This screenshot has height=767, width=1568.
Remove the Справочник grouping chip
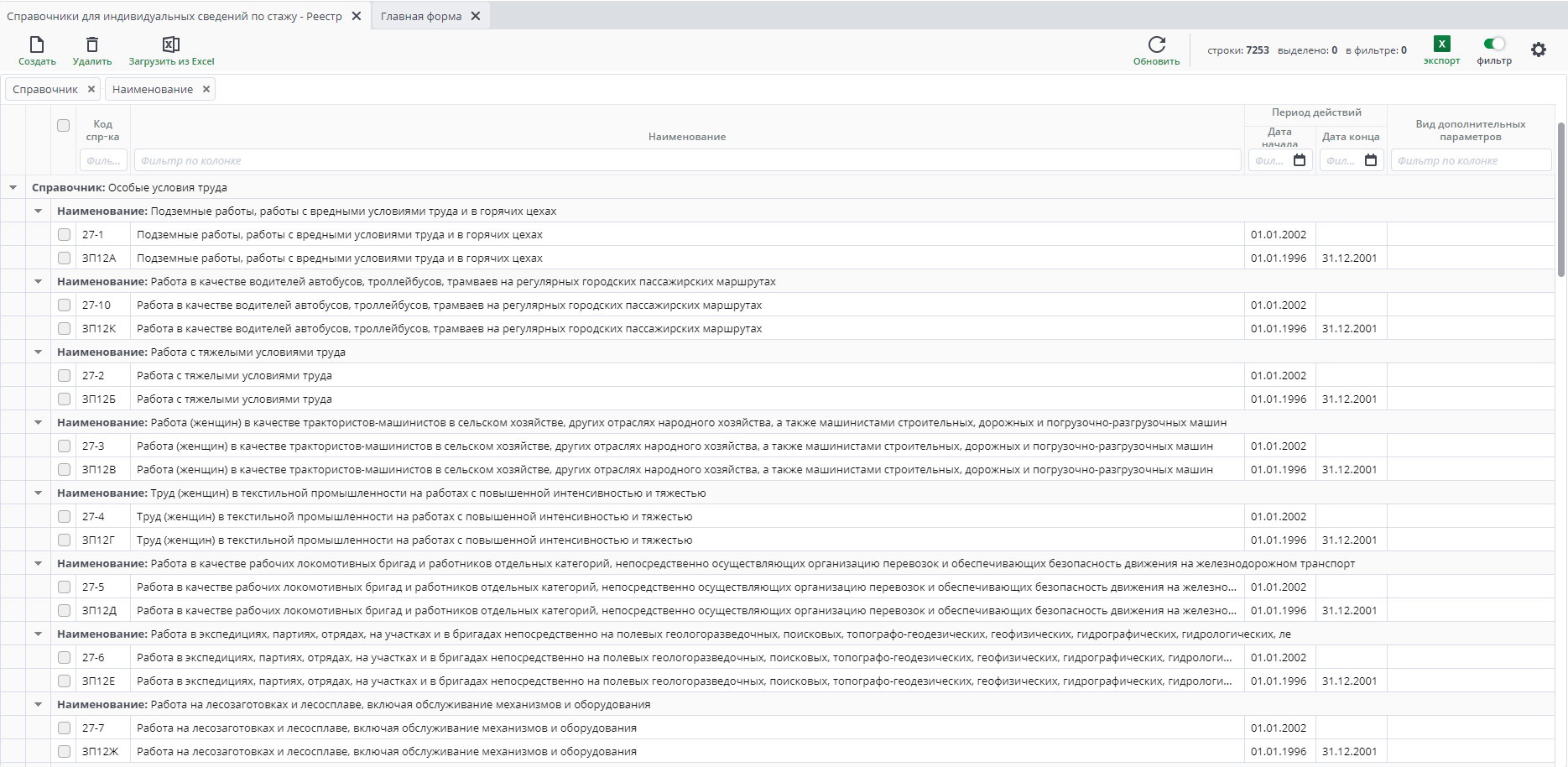[91, 89]
